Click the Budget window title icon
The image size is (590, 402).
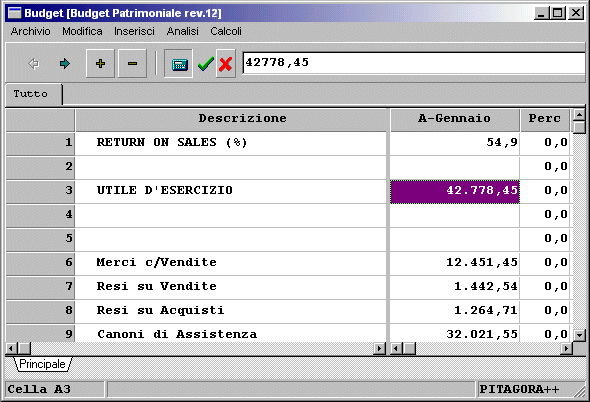click(x=15, y=13)
